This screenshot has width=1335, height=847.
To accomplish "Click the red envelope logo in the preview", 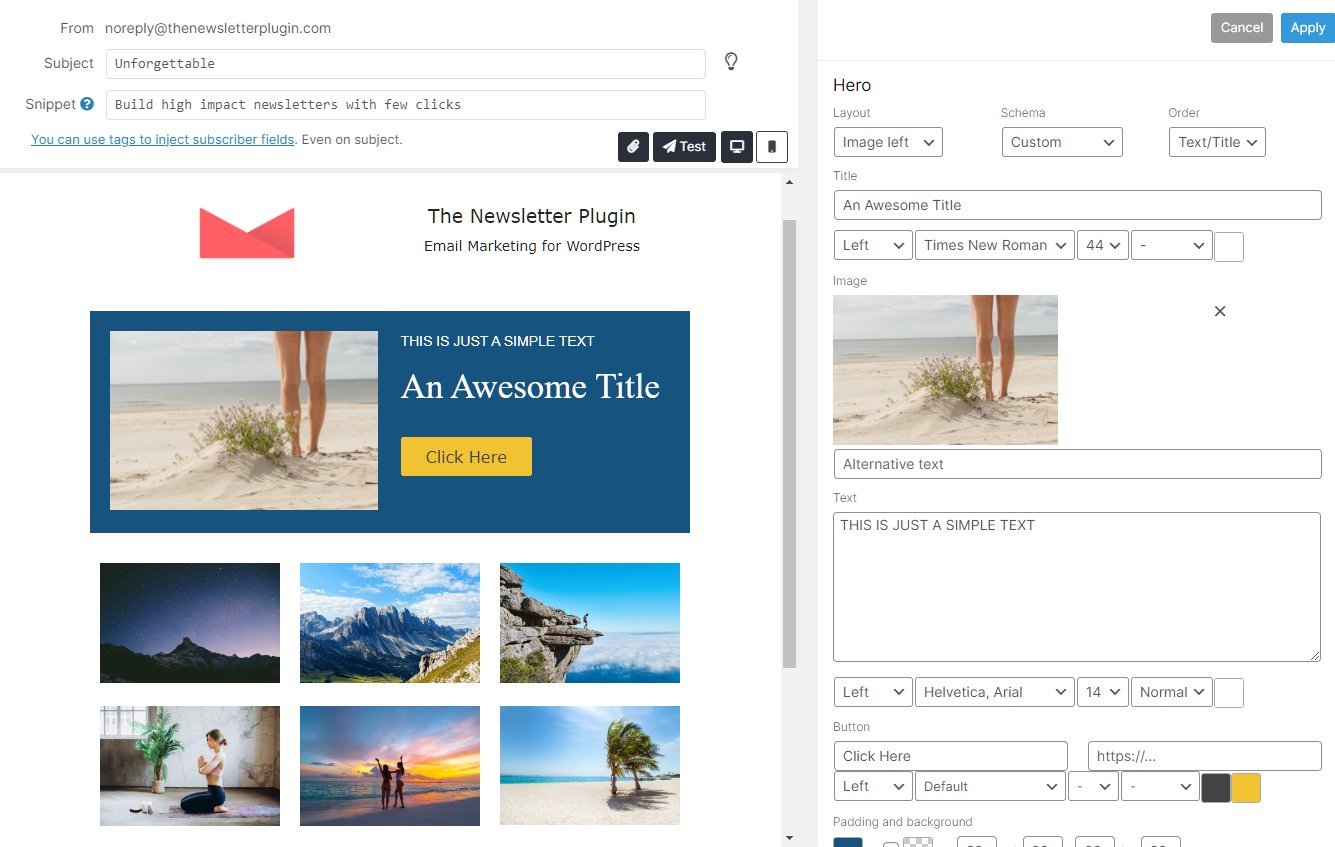I will pyautogui.click(x=247, y=233).
